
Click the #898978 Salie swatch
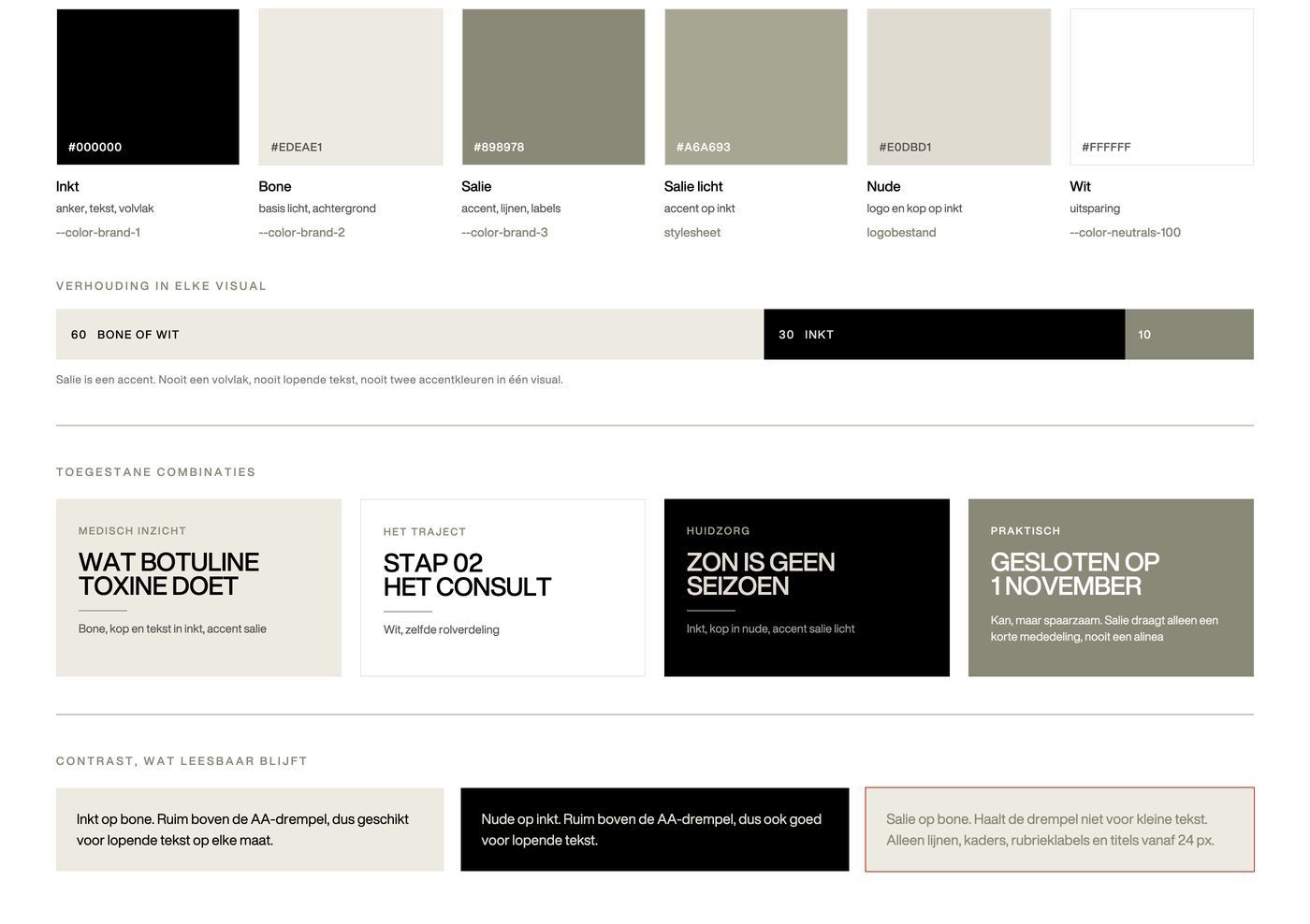click(x=553, y=87)
